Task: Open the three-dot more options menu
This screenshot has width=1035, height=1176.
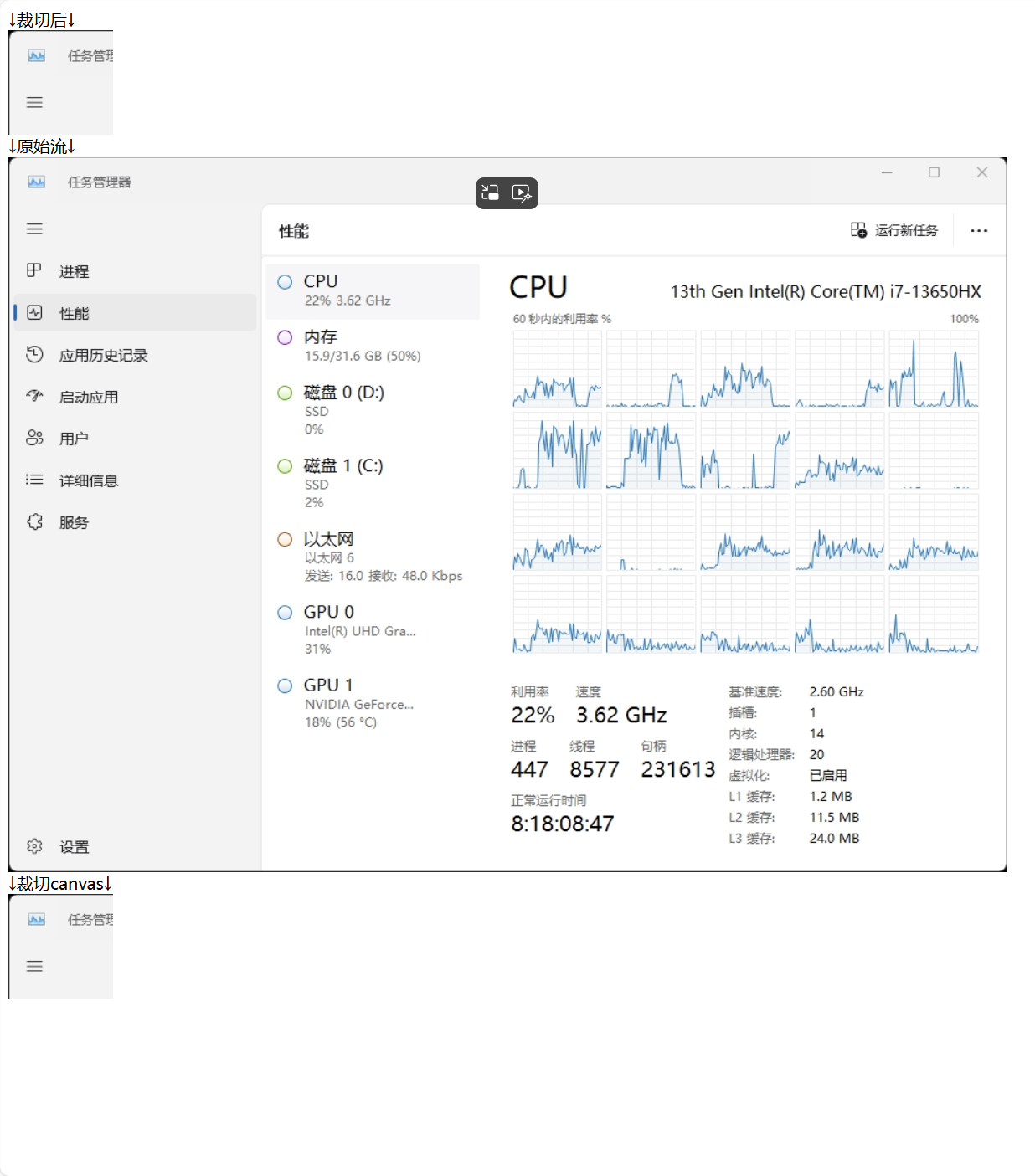Action: pyautogui.click(x=978, y=230)
